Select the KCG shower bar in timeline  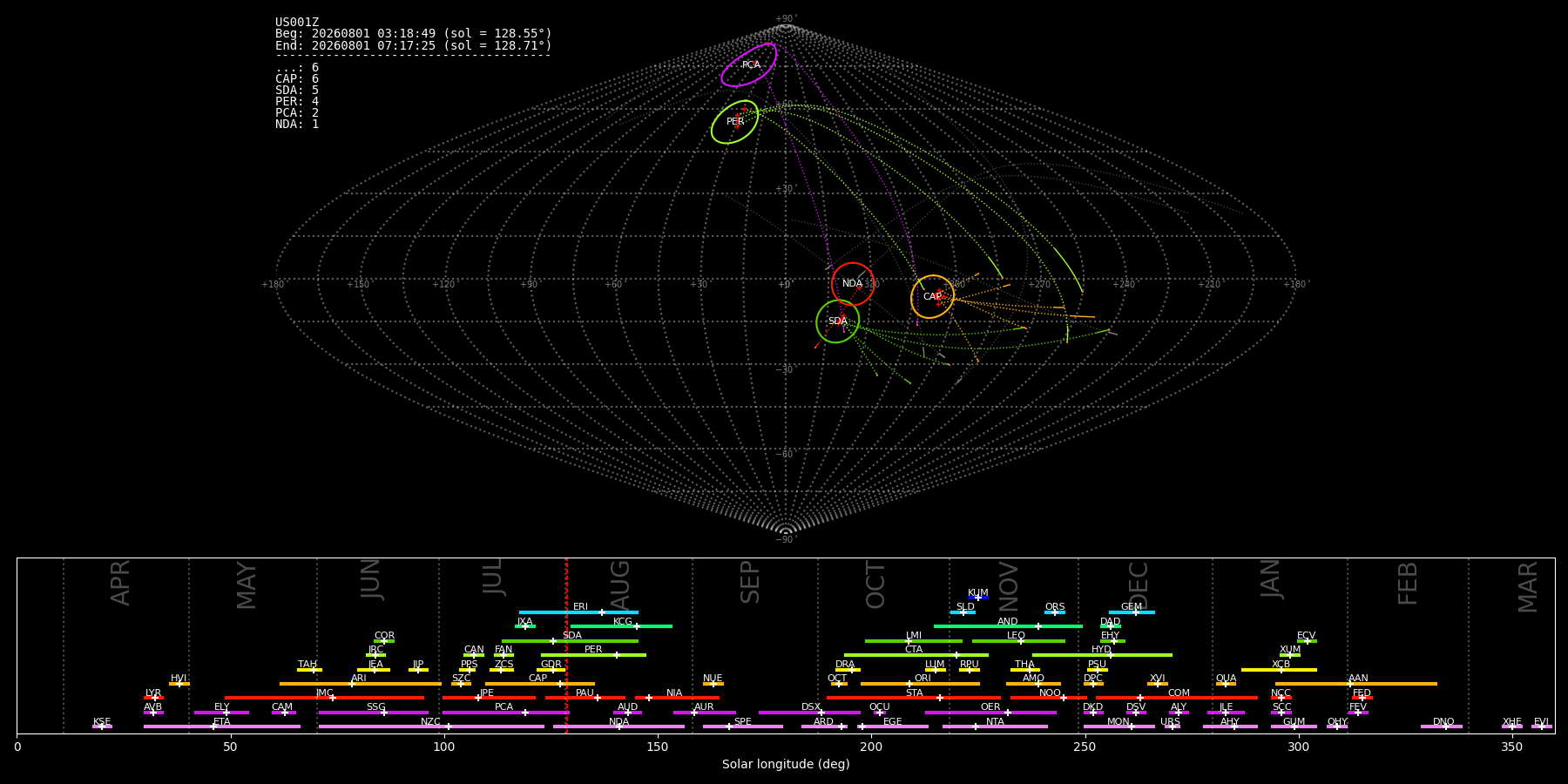621,626
